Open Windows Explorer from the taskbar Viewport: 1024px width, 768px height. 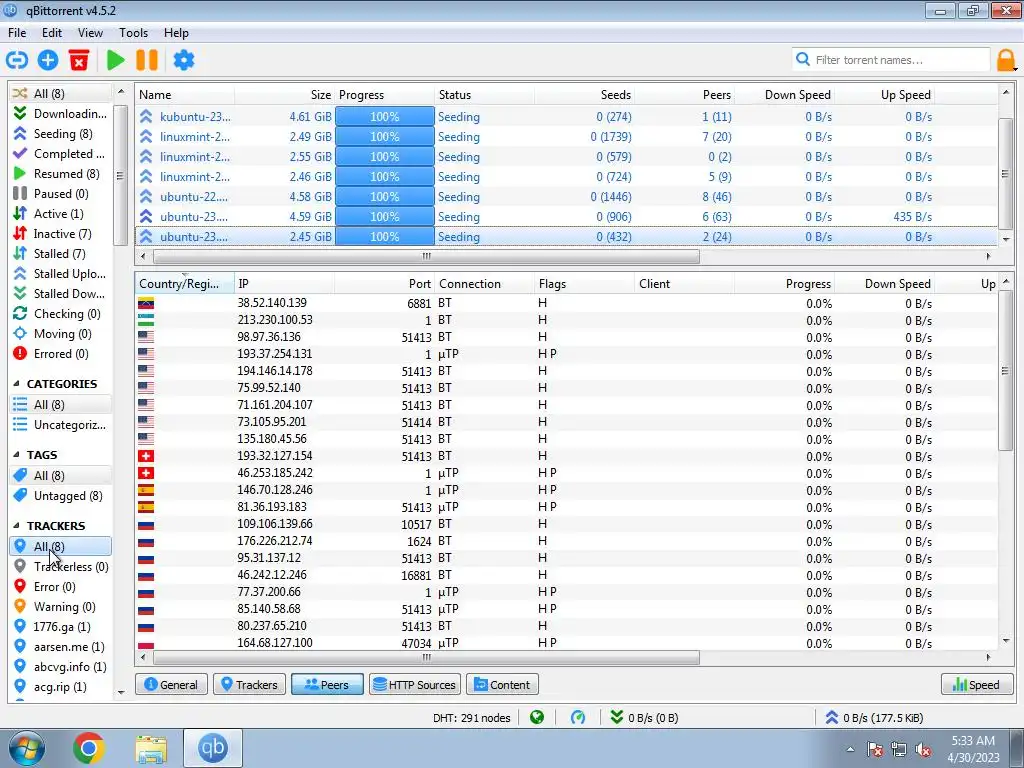pos(151,748)
